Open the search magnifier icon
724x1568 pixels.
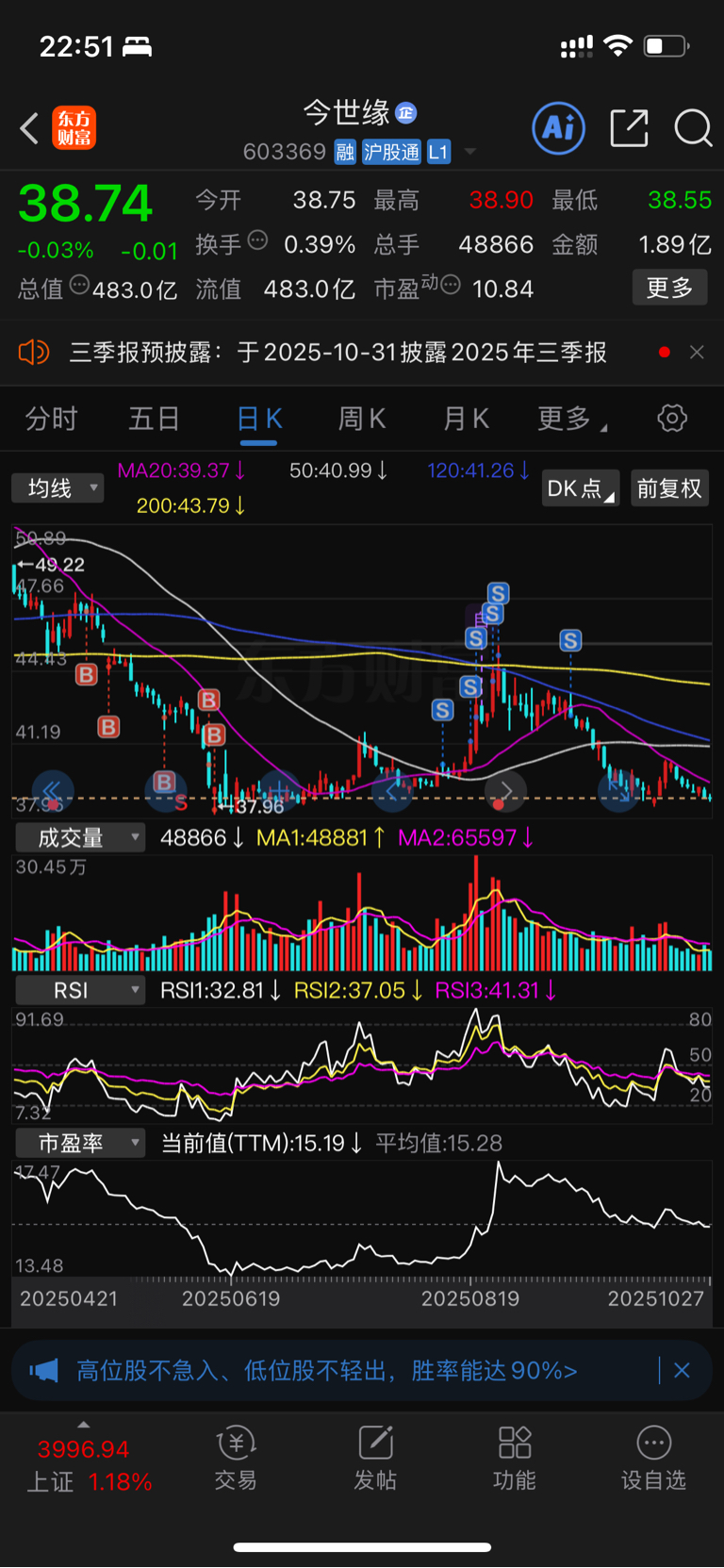click(x=693, y=128)
